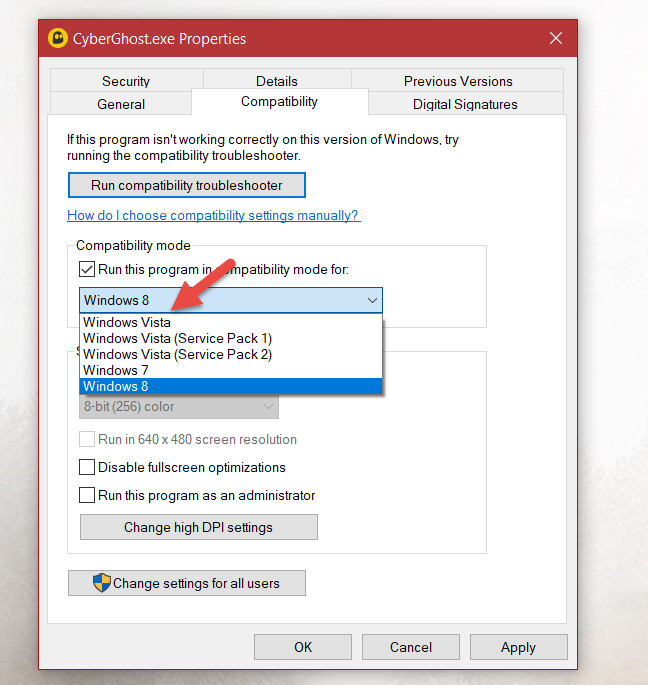This screenshot has width=648, height=685.
Task: Select Windows 7 from the dropdown list
Action: [x=231, y=370]
